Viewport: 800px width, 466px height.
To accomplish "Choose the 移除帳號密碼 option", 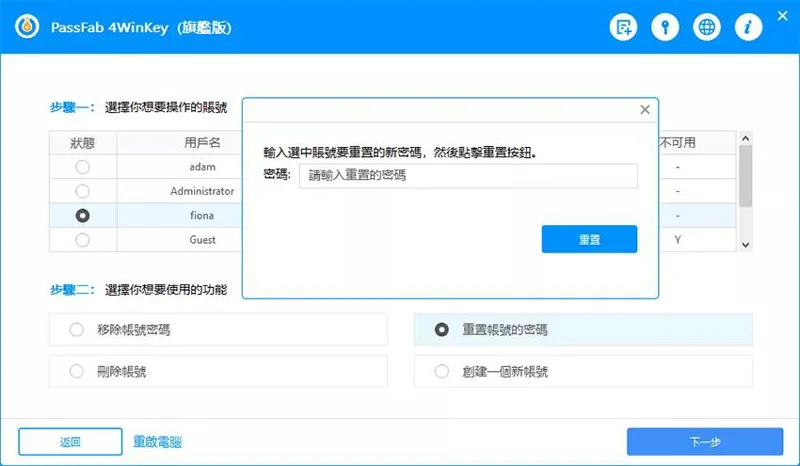I will coord(218,330).
